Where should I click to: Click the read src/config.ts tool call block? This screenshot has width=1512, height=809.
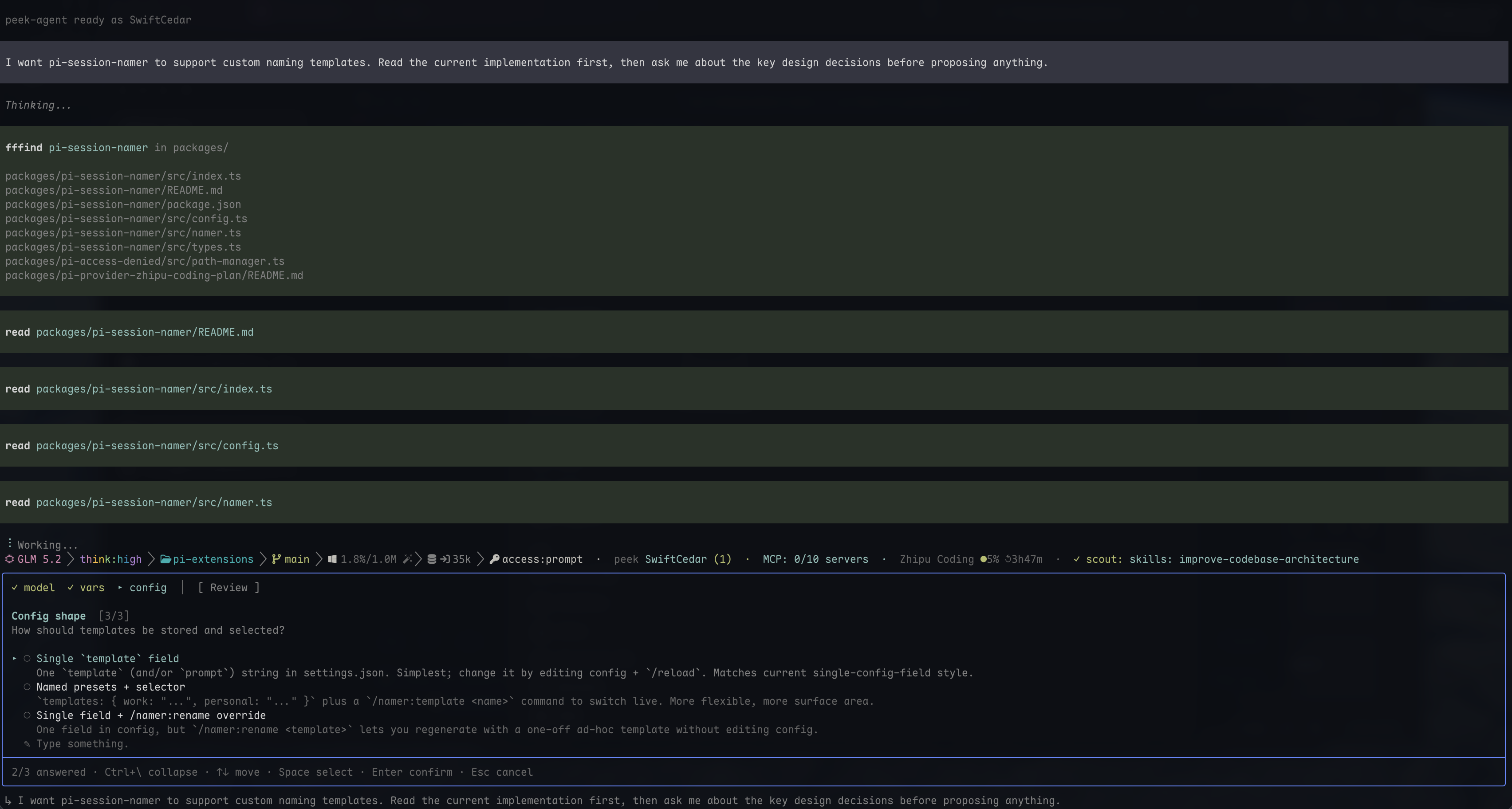click(x=754, y=446)
